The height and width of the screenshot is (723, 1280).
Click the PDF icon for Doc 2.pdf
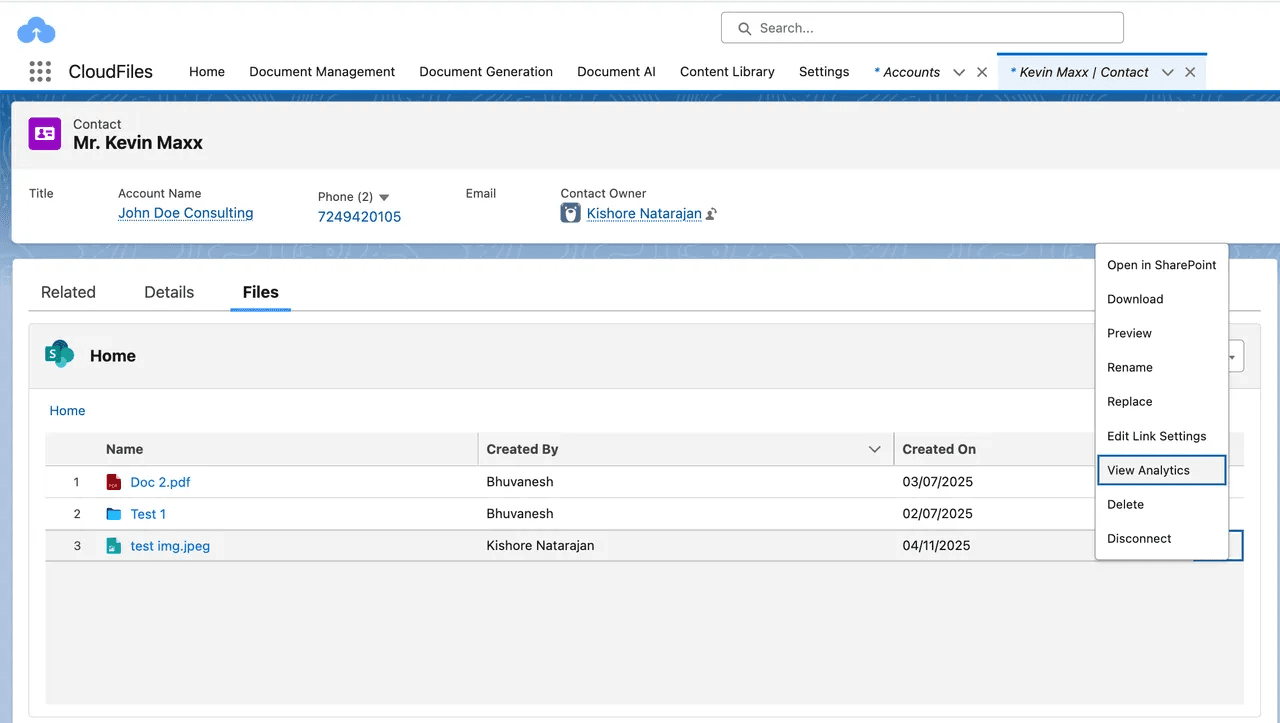pos(113,482)
